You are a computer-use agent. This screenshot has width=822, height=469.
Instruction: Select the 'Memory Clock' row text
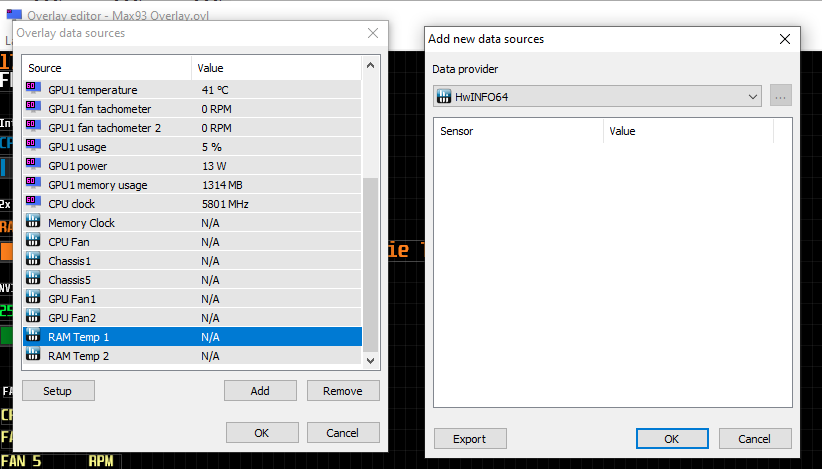tap(81, 223)
